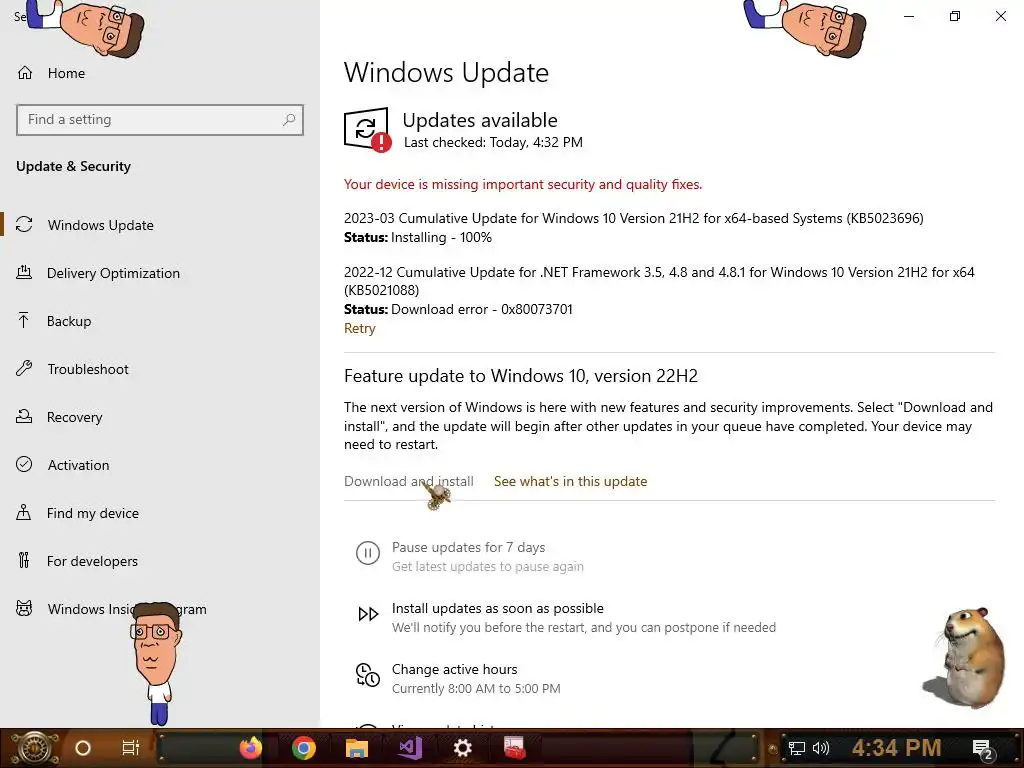Click the missing important security fixes warning

(x=523, y=185)
